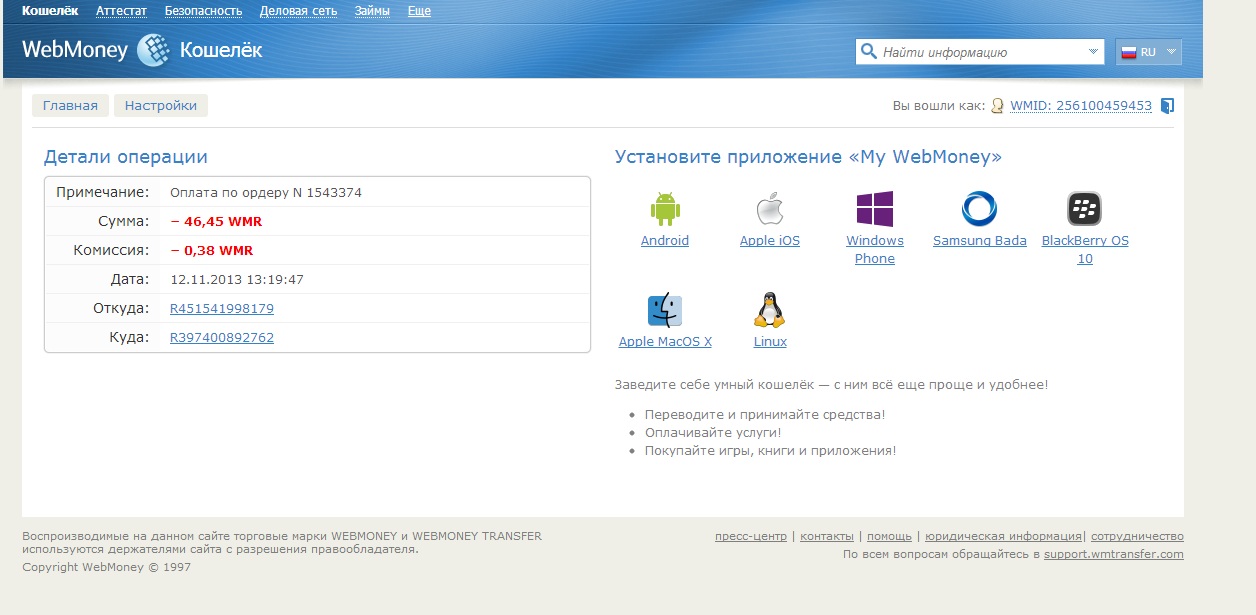Open the search field dropdown arrow
The height and width of the screenshot is (615, 1256).
[x=1093, y=52]
